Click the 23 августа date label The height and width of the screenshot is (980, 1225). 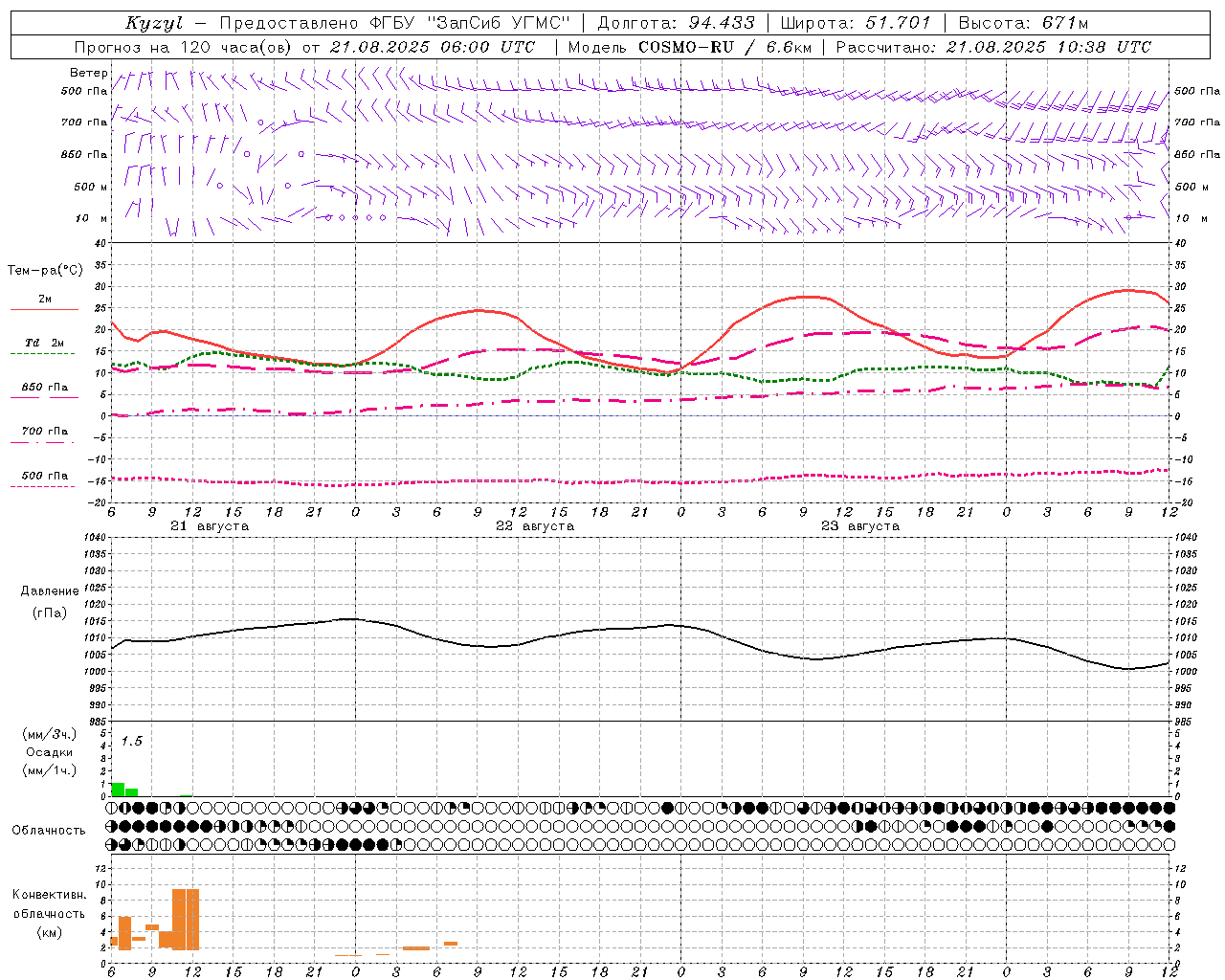860,526
